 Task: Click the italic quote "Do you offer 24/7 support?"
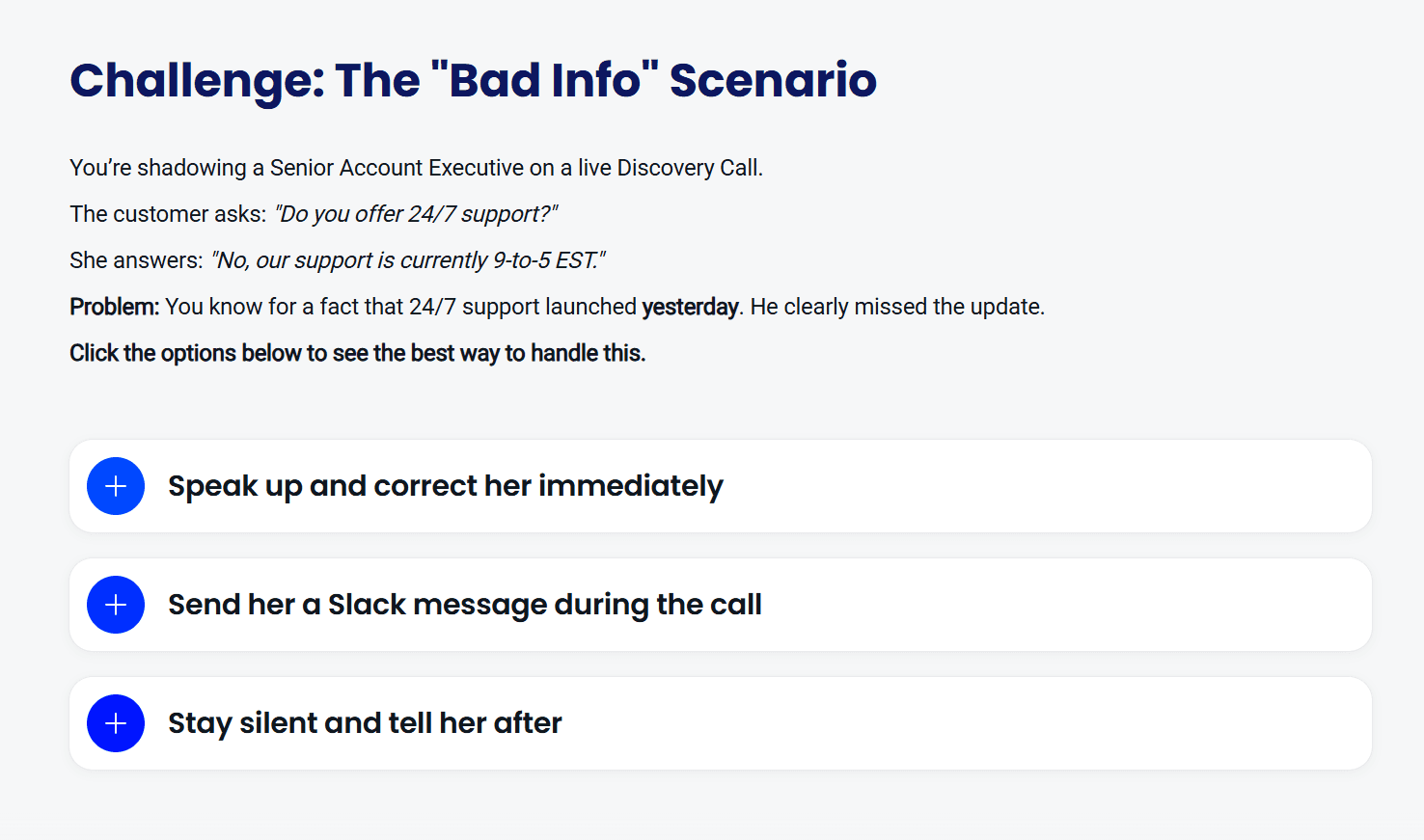coord(416,214)
